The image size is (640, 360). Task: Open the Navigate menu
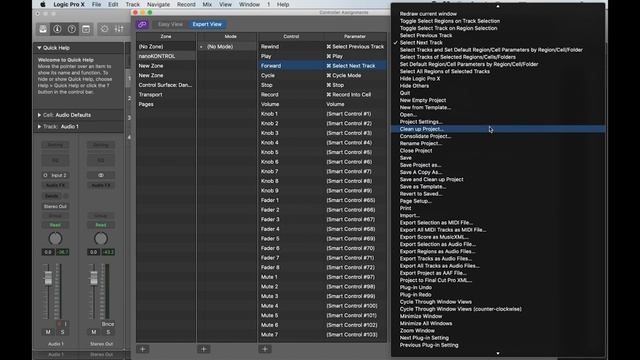pyautogui.click(x=158, y=4)
